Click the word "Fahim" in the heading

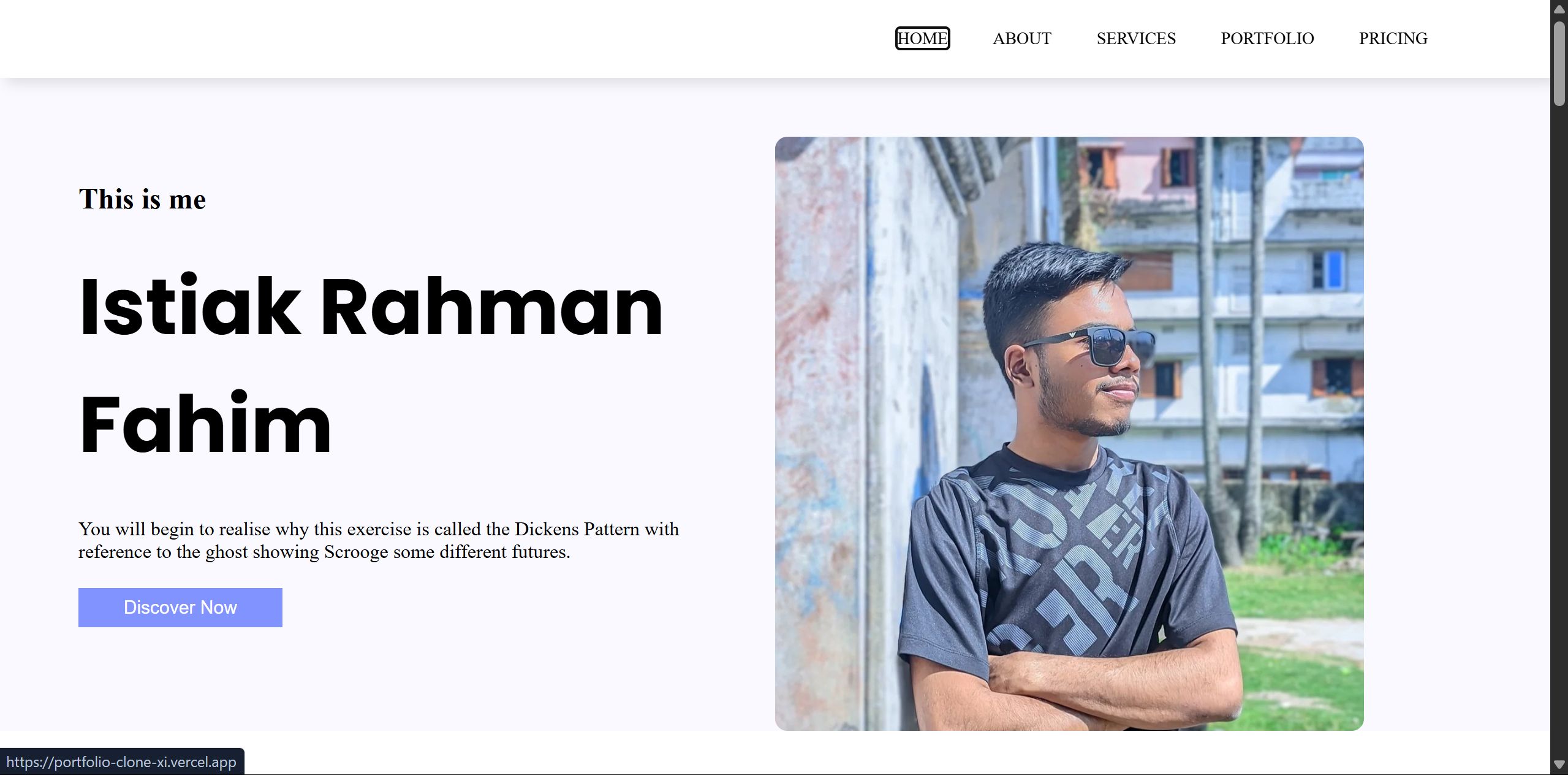(205, 424)
